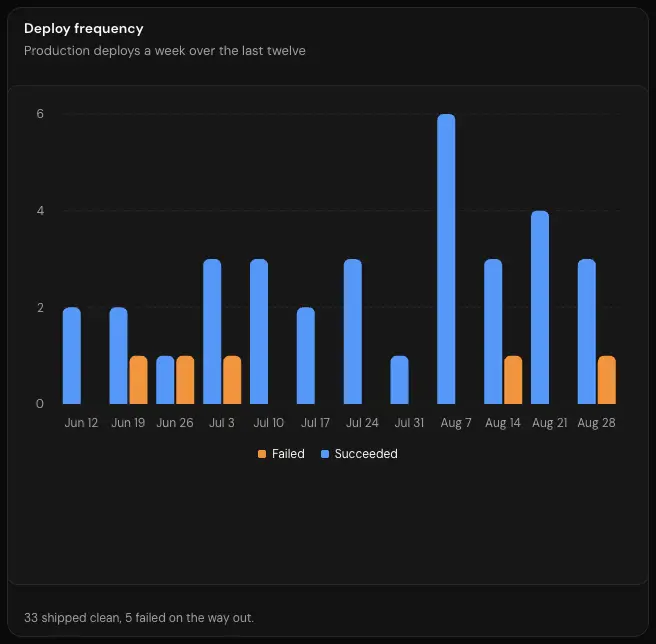Select the Aug 28 blue succeeded bar

tap(587, 331)
